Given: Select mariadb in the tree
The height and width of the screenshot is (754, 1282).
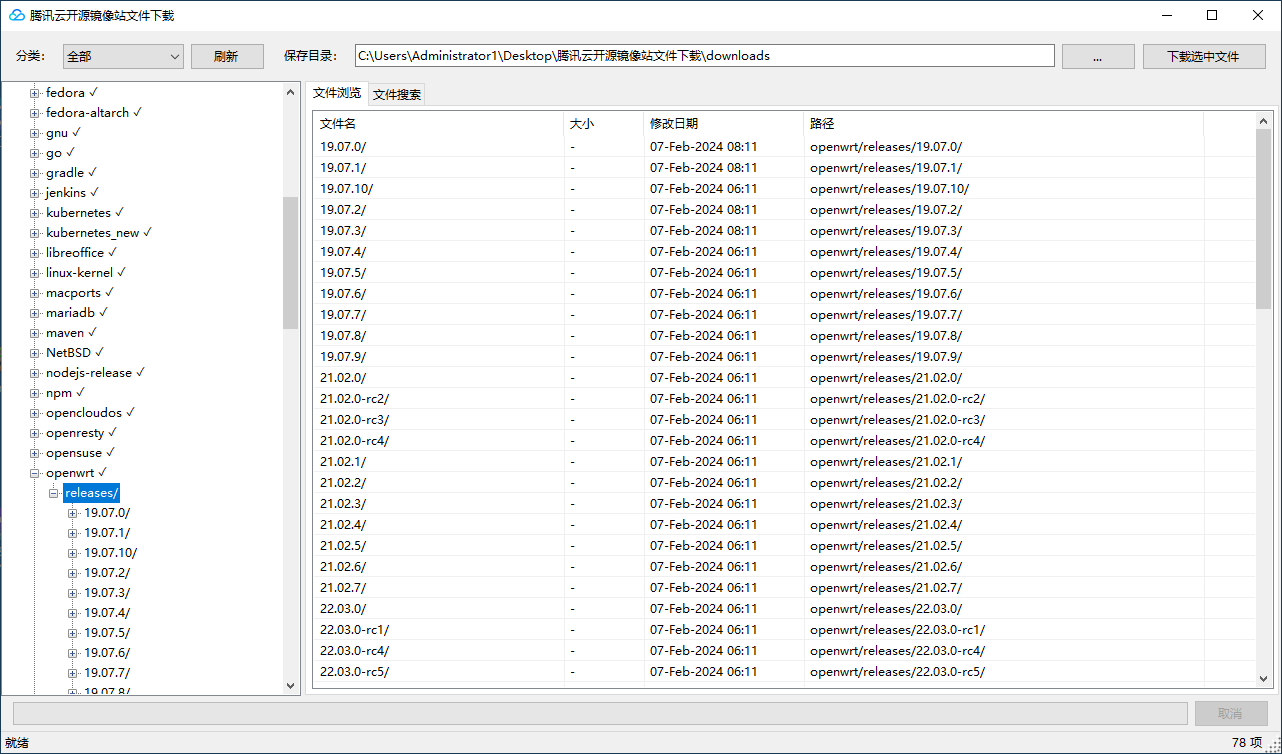Looking at the screenshot, I should click(x=77, y=313).
